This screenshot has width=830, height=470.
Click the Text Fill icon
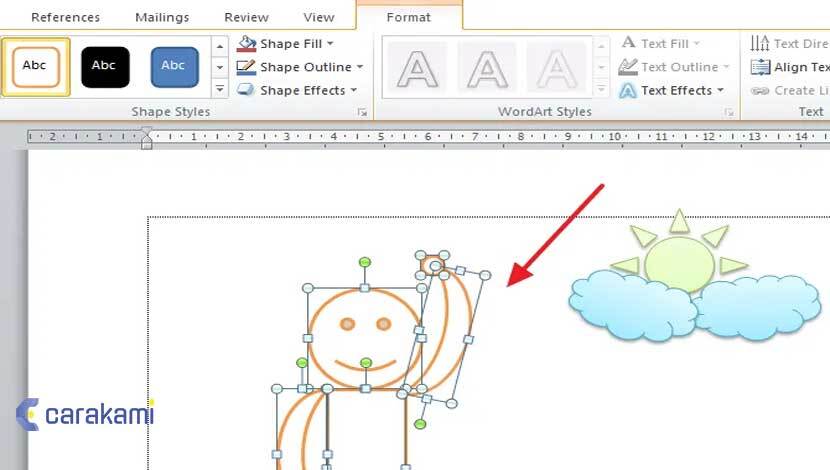coord(628,43)
